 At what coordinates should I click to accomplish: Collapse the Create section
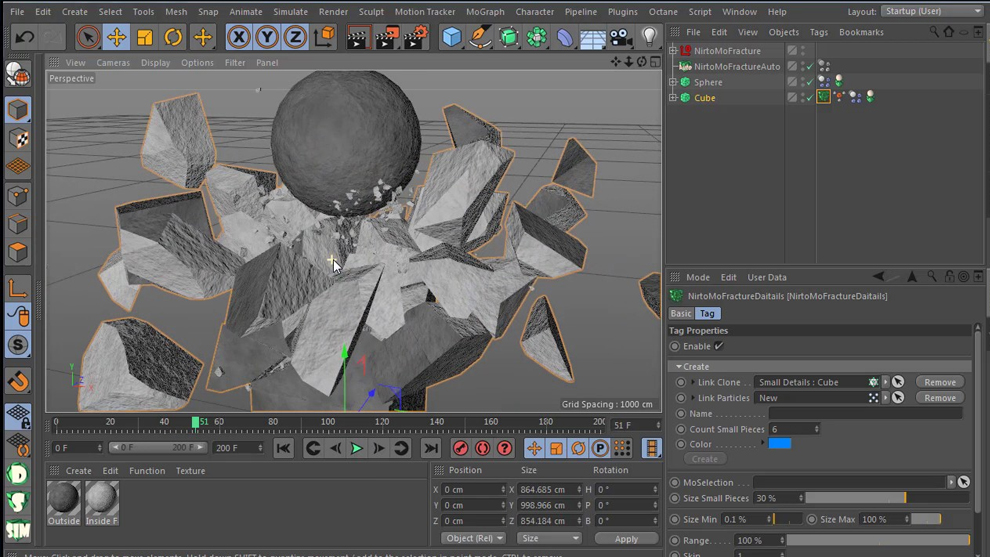[679, 366]
